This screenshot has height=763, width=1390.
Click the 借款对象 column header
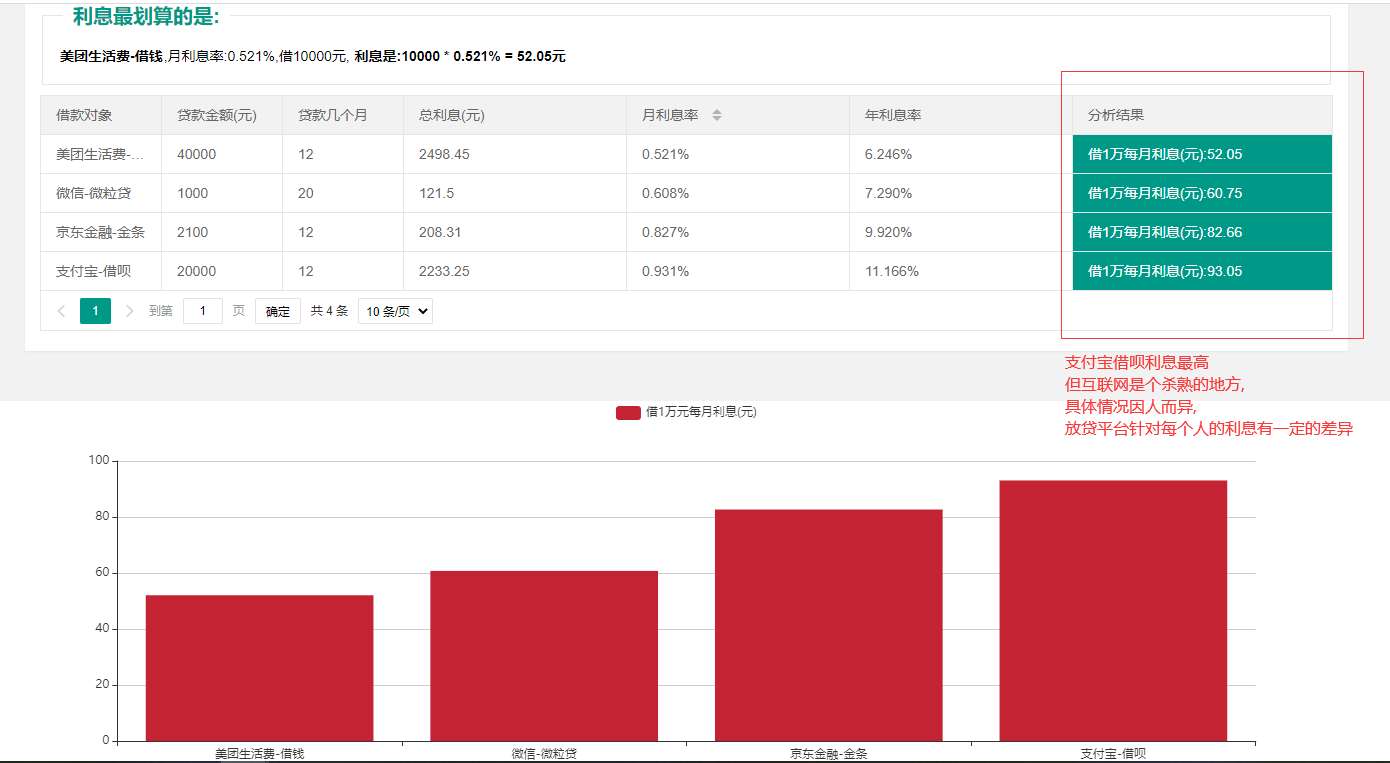coord(101,115)
